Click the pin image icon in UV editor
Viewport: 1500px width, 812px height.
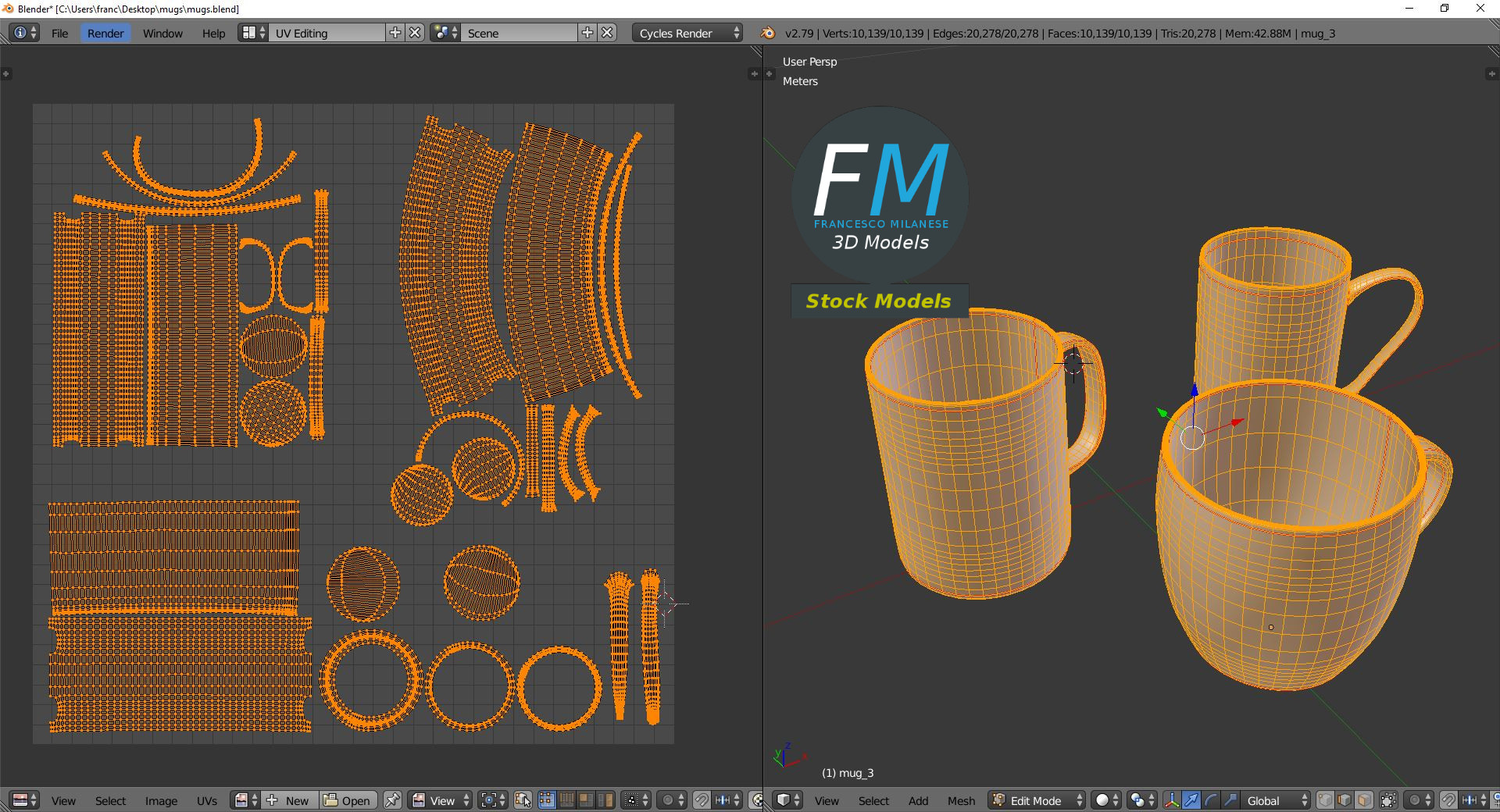tap(393, 800)
